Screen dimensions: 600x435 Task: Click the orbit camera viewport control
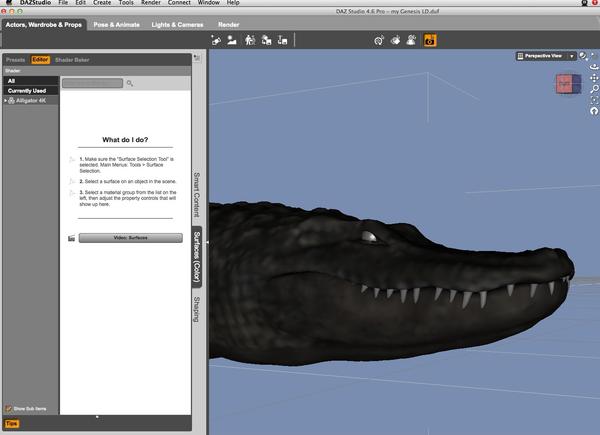pyautogui.click(x=594, y=67)
